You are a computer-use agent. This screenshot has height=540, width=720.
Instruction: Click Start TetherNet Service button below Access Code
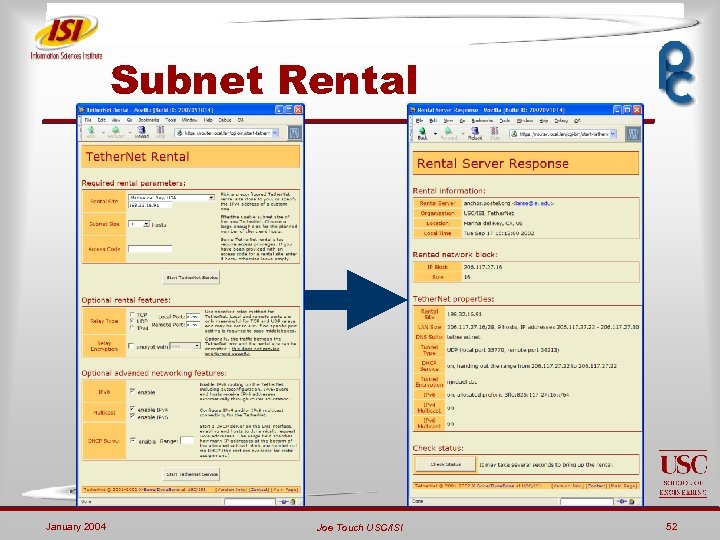[191, 277]
